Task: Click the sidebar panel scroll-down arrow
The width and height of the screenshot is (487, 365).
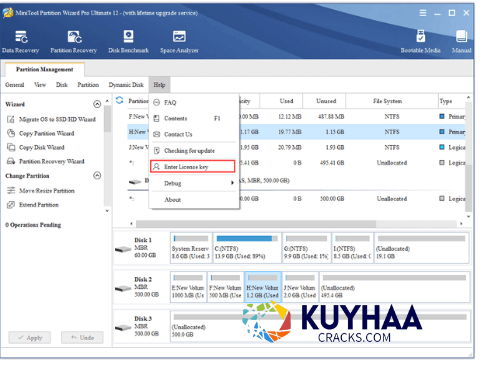Action: [x=107, y=211]
